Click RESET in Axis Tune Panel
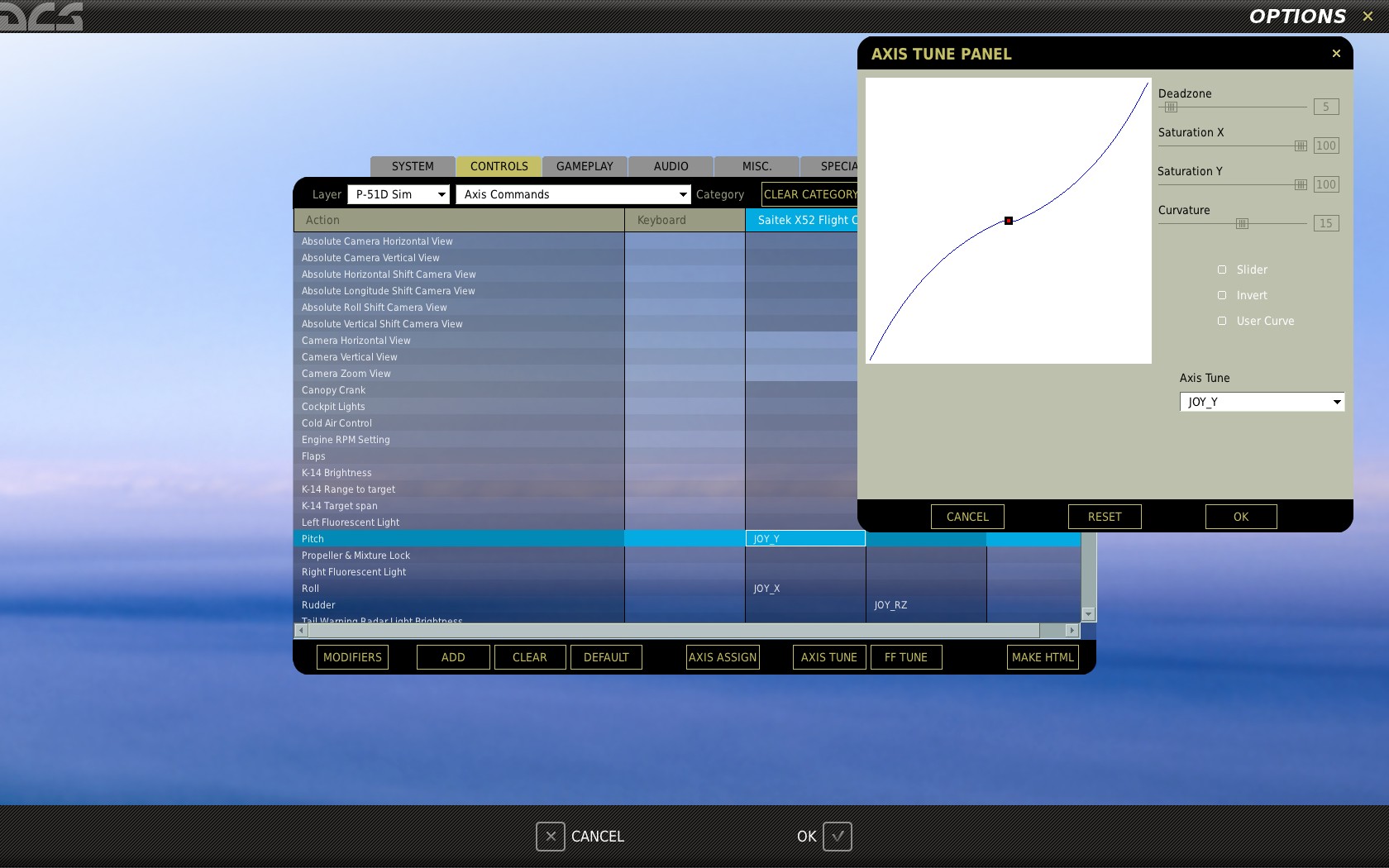Viewport: 1389px width, 868px height. click(x=1105, y=517)
